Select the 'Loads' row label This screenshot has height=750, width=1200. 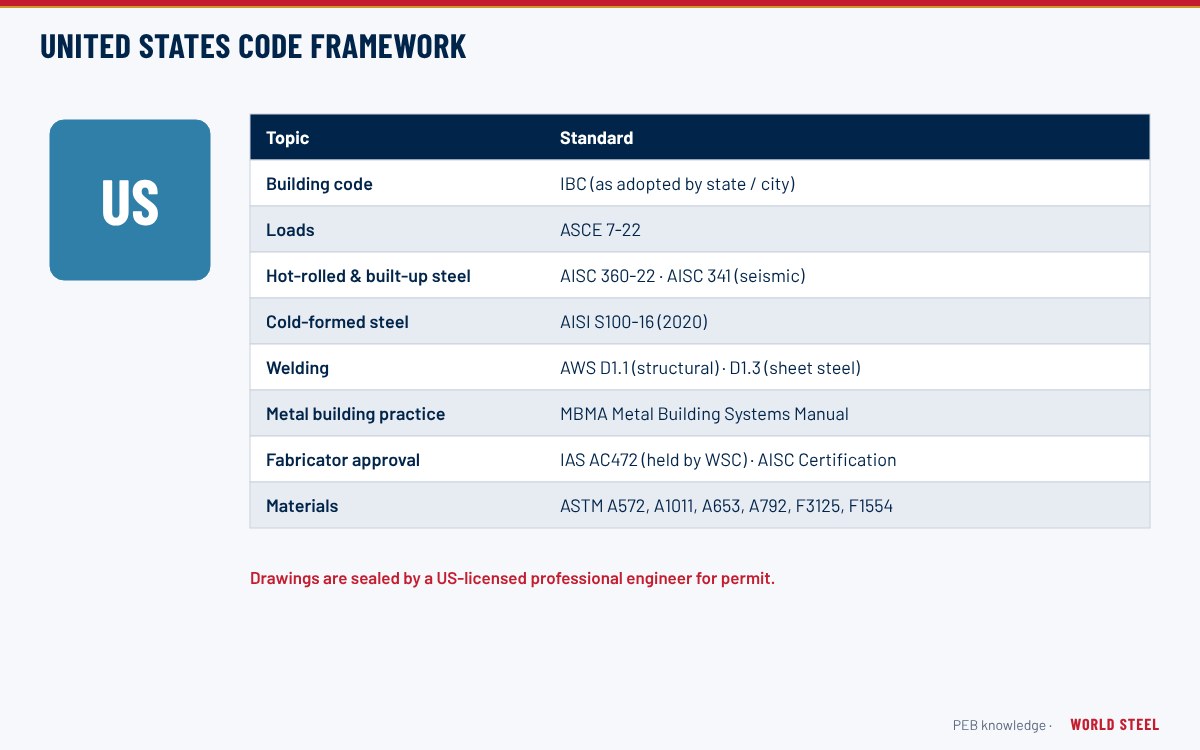[x=290, y=230]
